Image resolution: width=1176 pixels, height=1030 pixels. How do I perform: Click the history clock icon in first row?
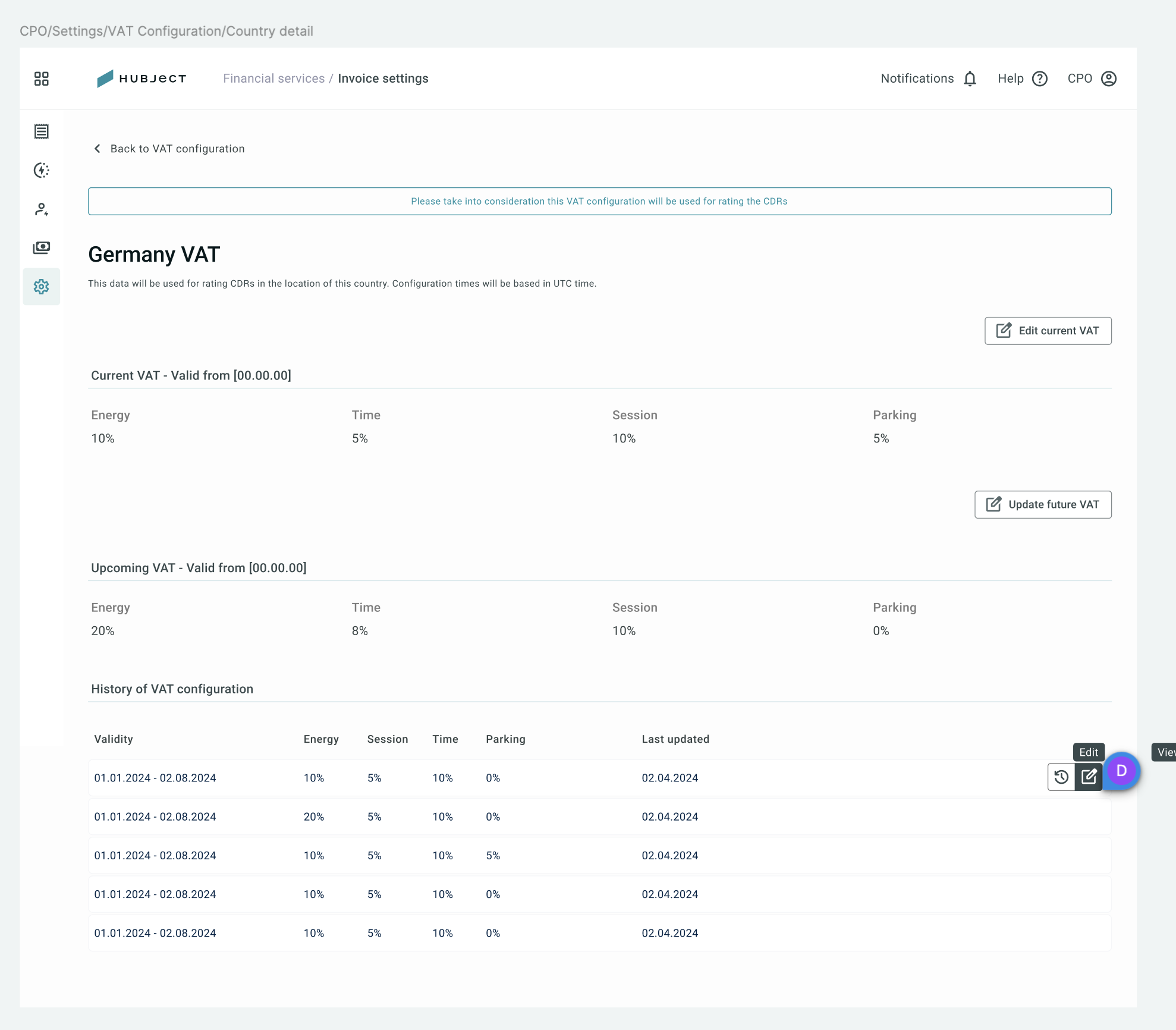coord(1061,777)
